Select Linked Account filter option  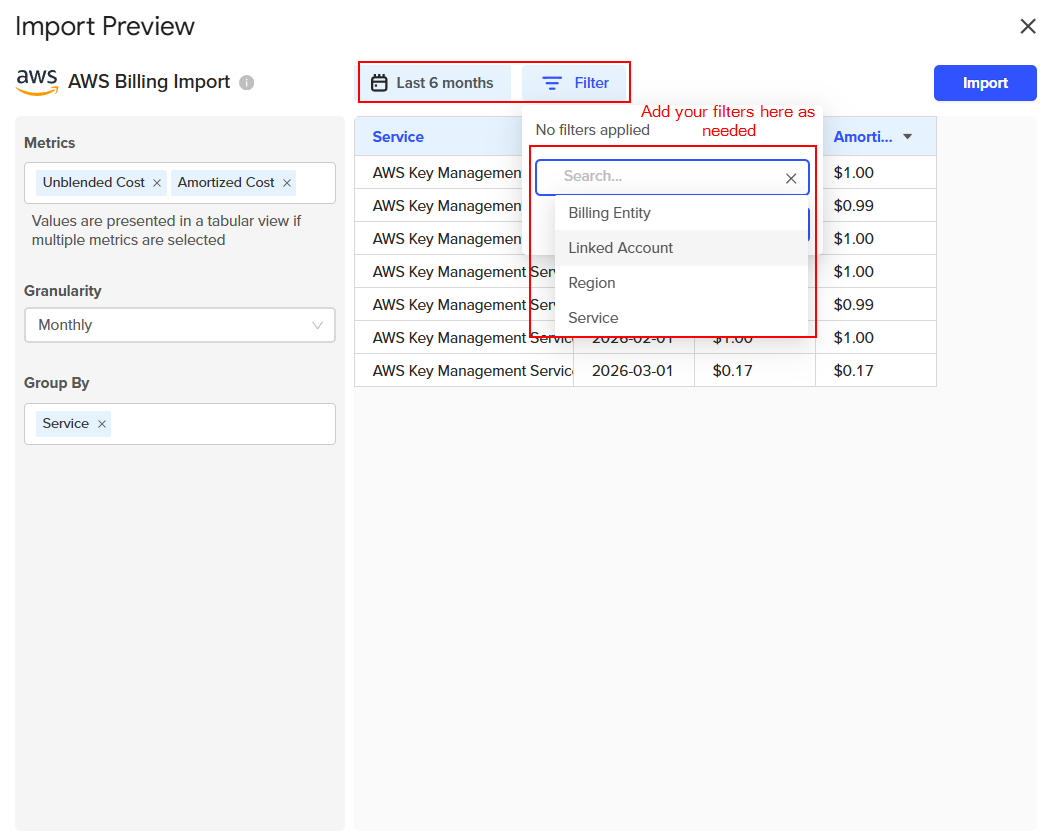620,248
